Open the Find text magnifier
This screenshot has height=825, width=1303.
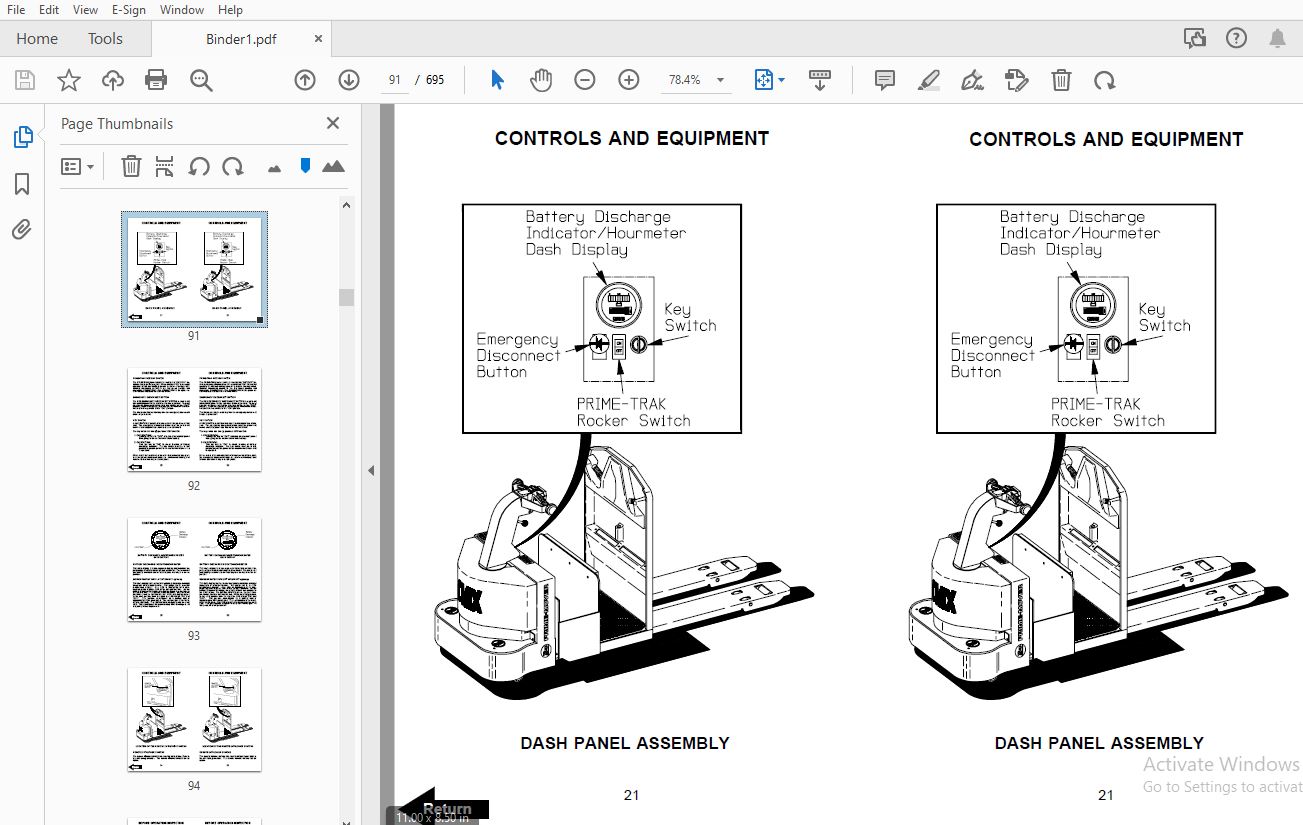click(201, 80)
